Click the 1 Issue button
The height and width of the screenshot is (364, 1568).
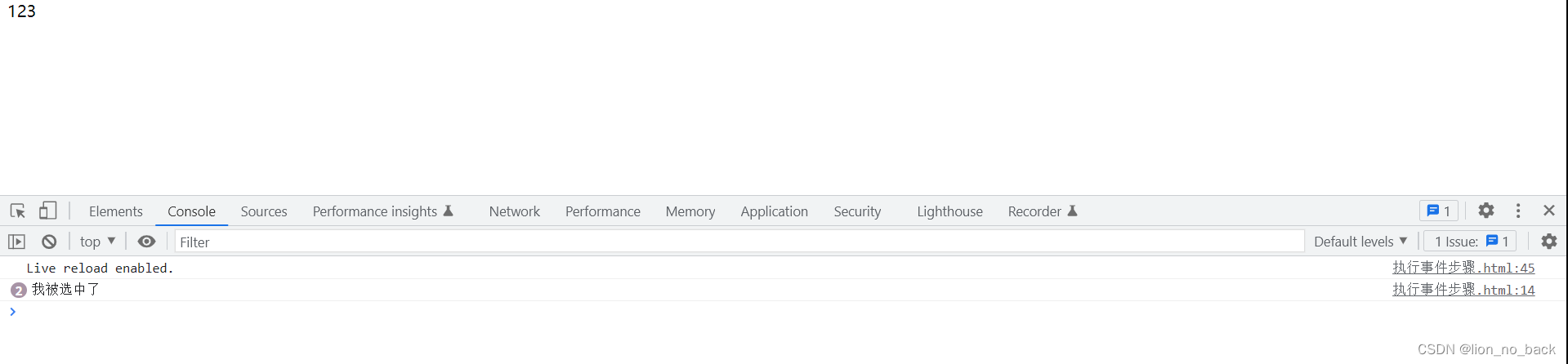1471,242
